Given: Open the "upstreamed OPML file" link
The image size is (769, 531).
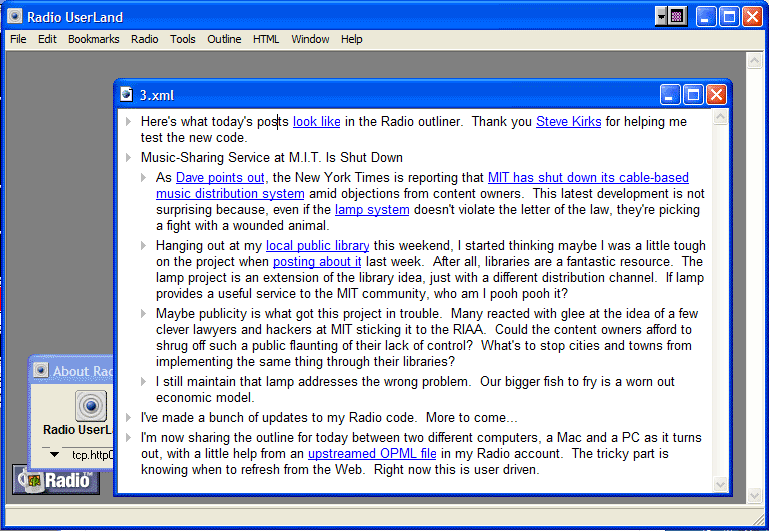Looking at the screenshot, I should pyautogui.click(x=372, y=454).
